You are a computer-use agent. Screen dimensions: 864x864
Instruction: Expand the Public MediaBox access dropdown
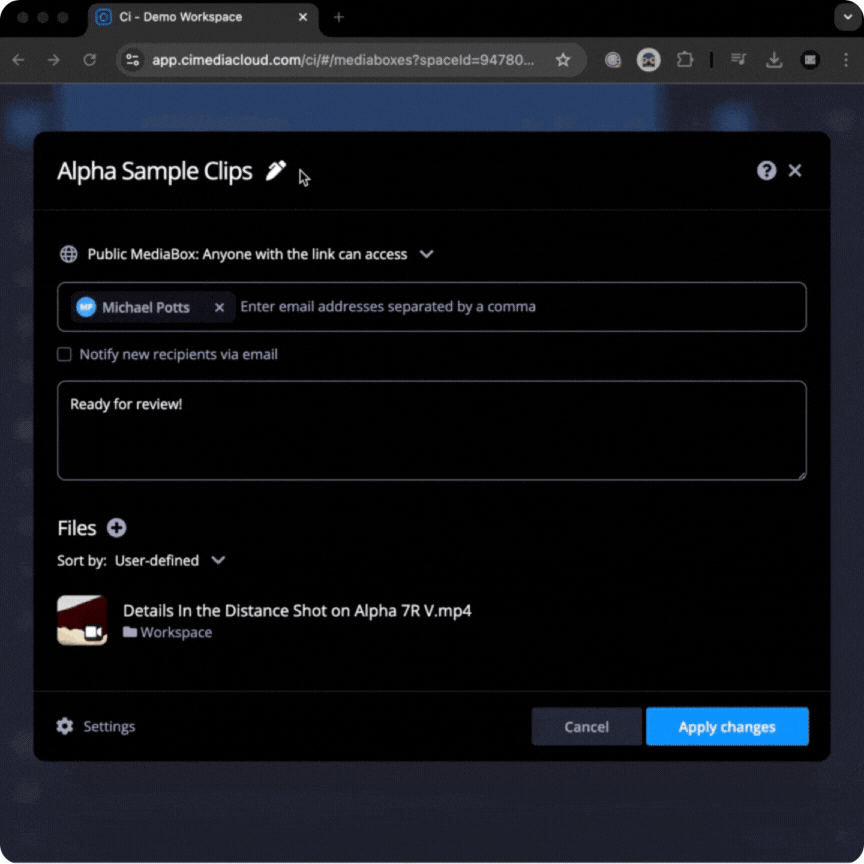(426, 254)
